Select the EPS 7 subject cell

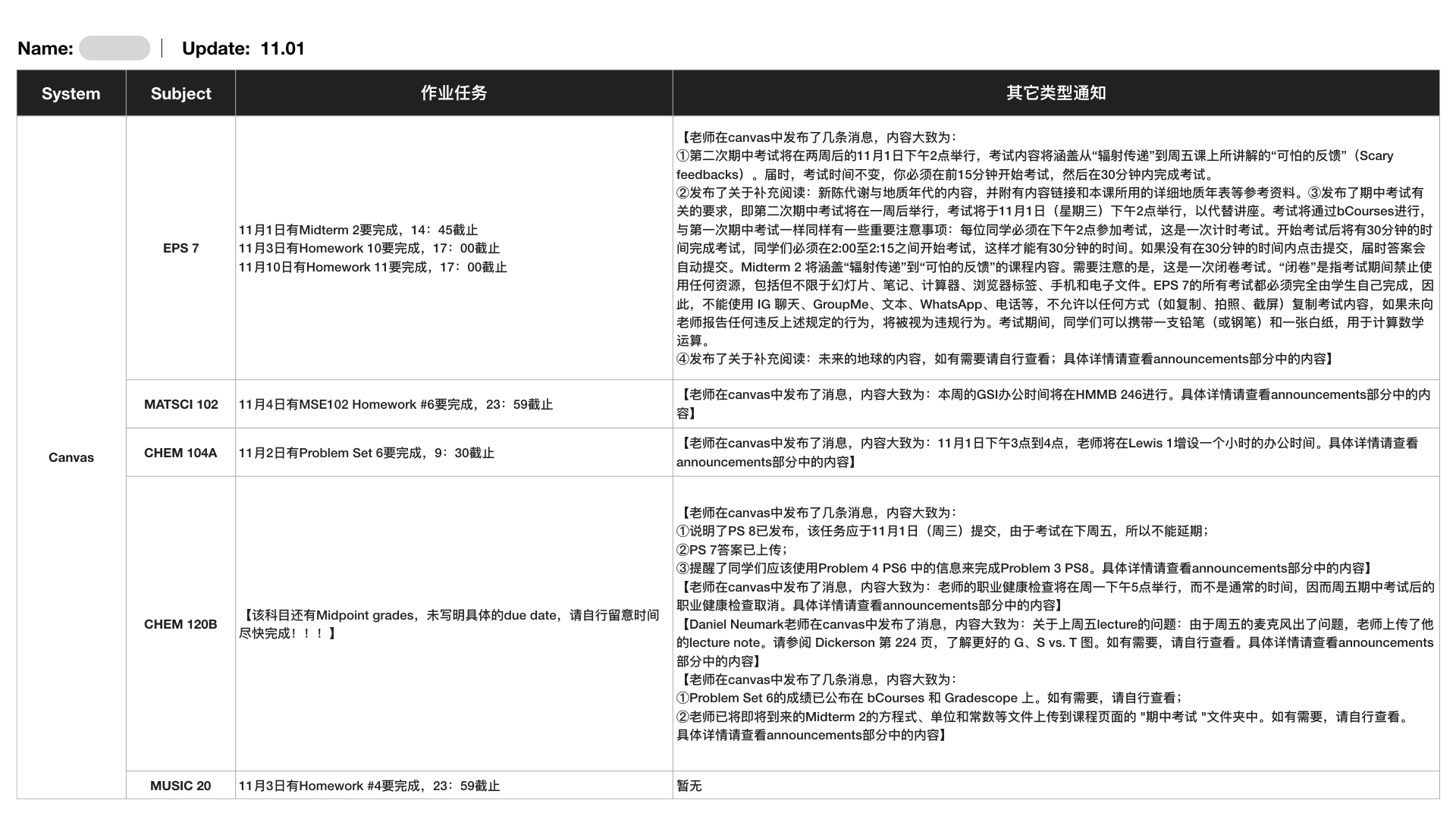(x=180, y=248)
